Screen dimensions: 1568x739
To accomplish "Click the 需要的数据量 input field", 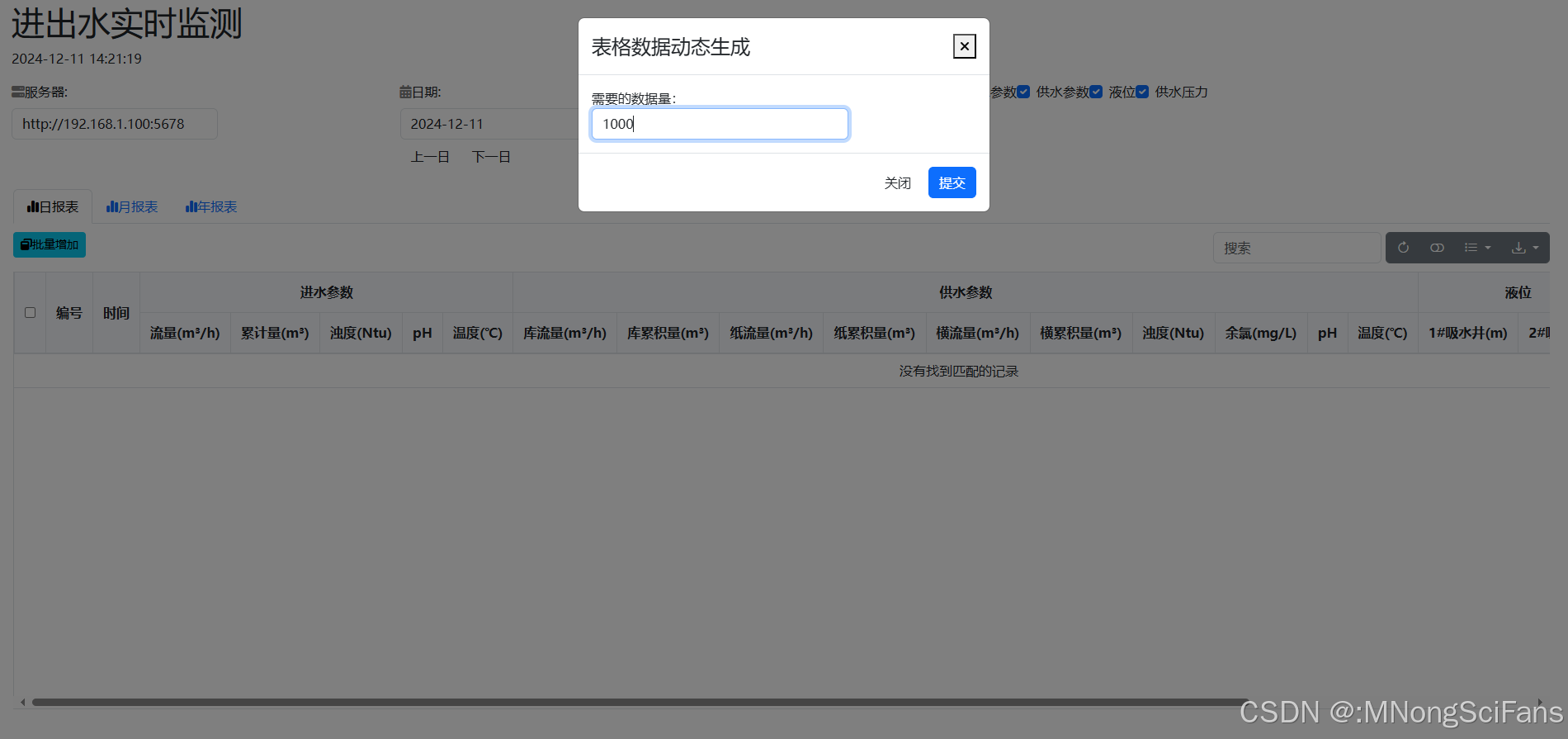I will tap(720, 124).
